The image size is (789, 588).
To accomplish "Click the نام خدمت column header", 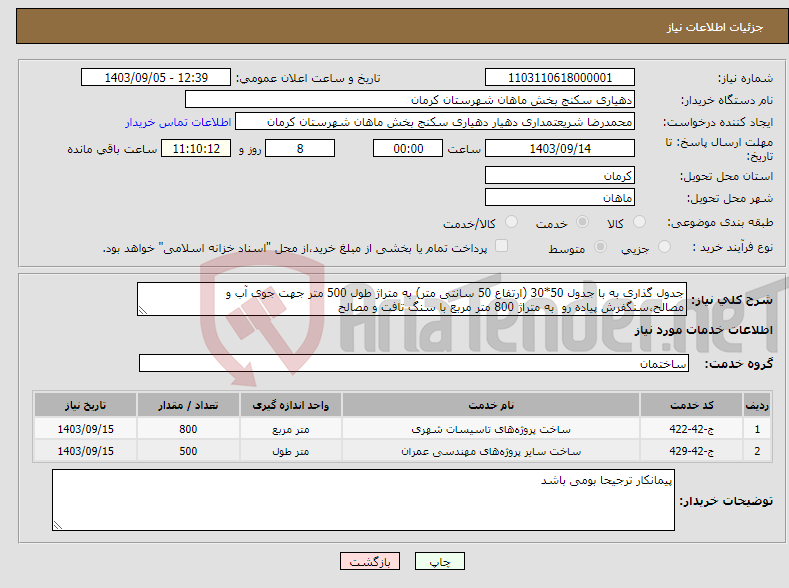I will (491, 405).
